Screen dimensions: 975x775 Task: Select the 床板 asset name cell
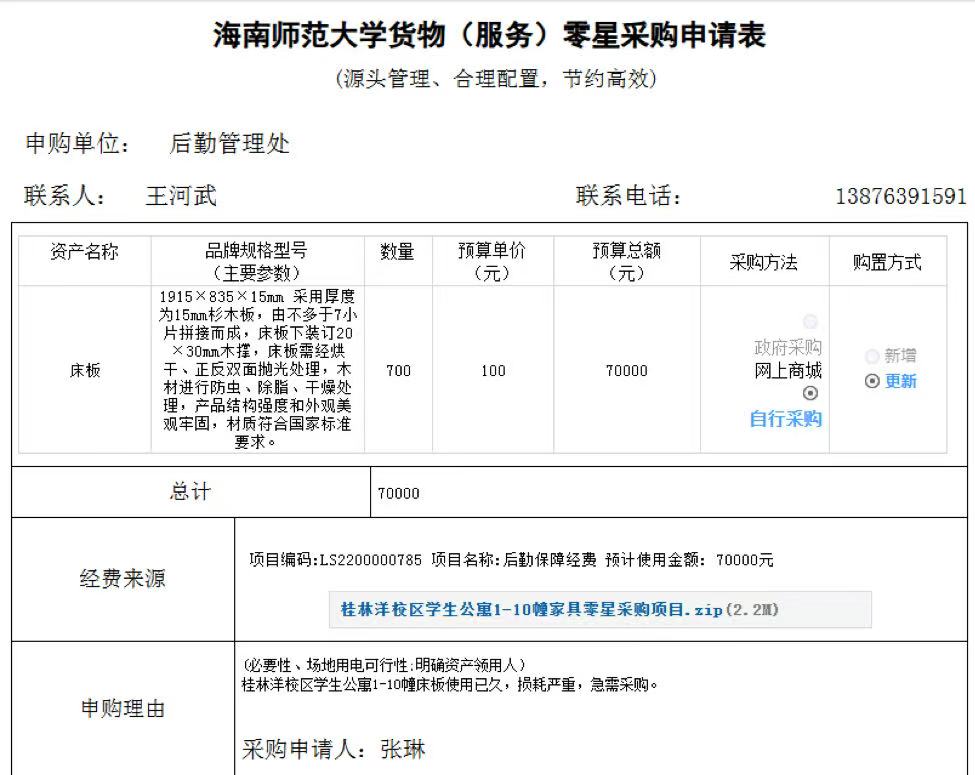(x=85, y=370)
